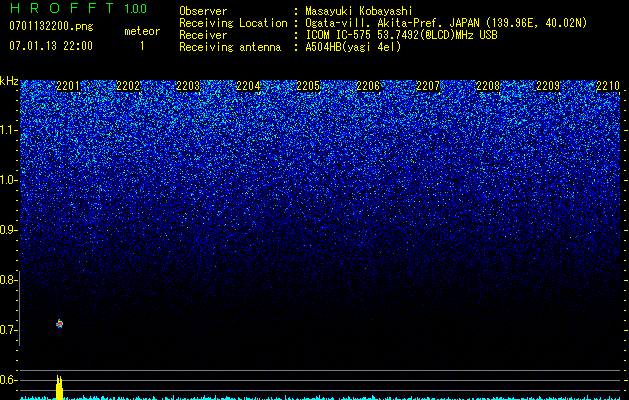Image resolution: width=629 pixels, height=400 pixels.
Task: Click the meteor label
Action: pos(142,31)
